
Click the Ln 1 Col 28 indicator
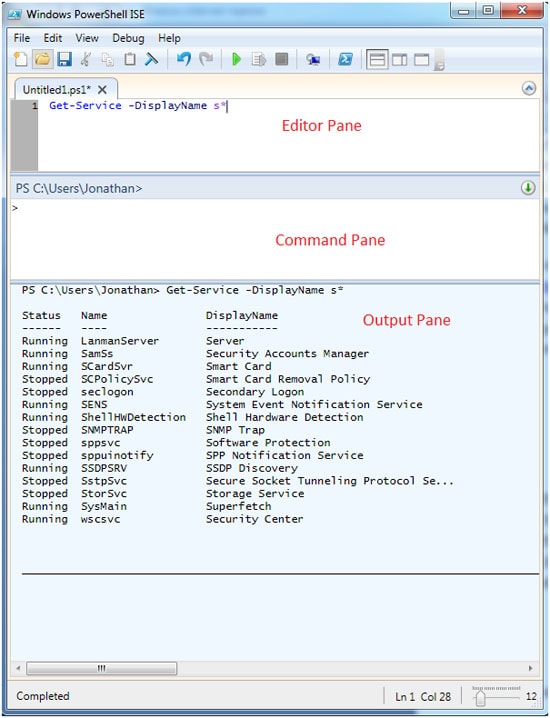point(423,697)
